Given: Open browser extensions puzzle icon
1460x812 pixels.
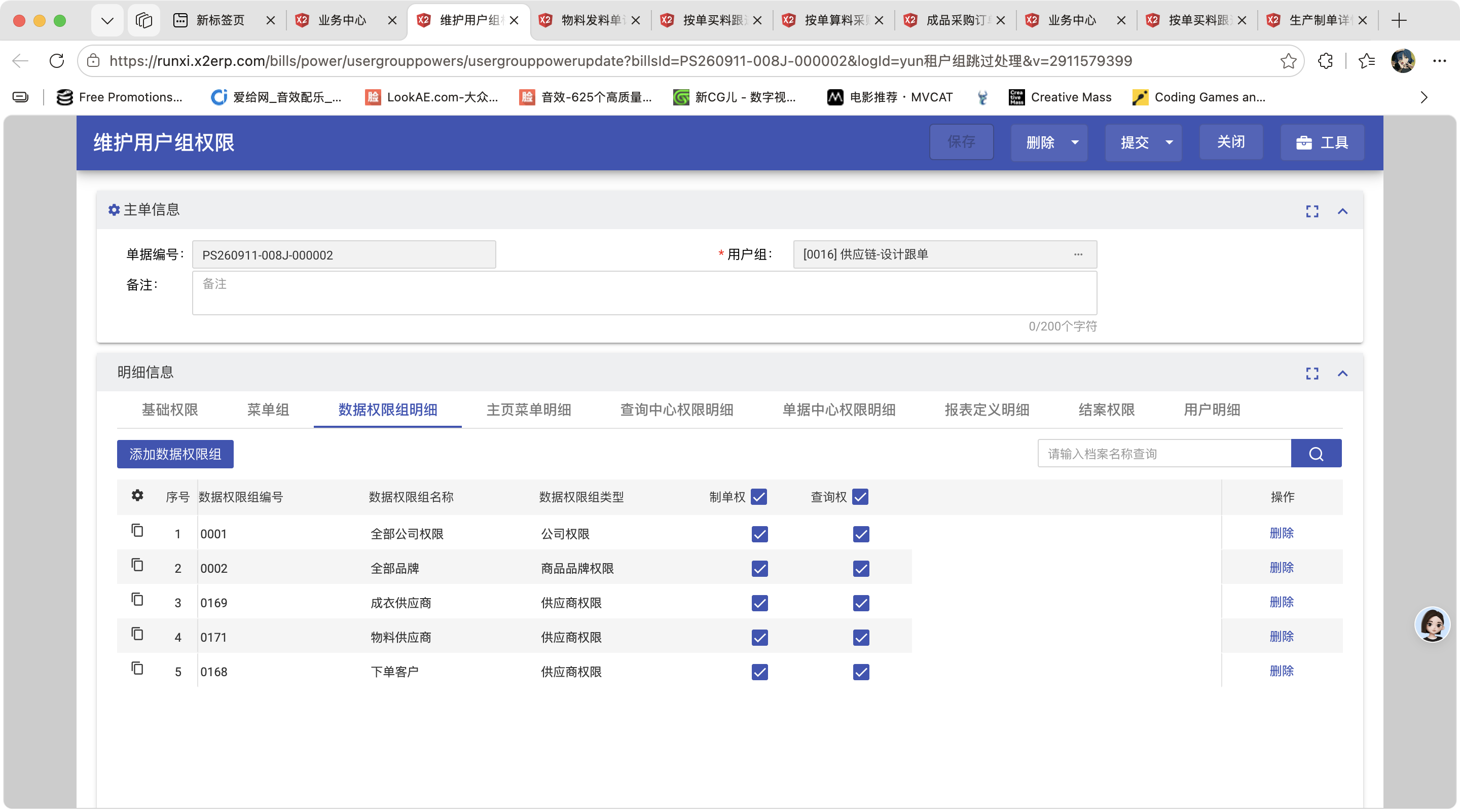Looking at the screenshot, I should click(x=1325, y=61).
